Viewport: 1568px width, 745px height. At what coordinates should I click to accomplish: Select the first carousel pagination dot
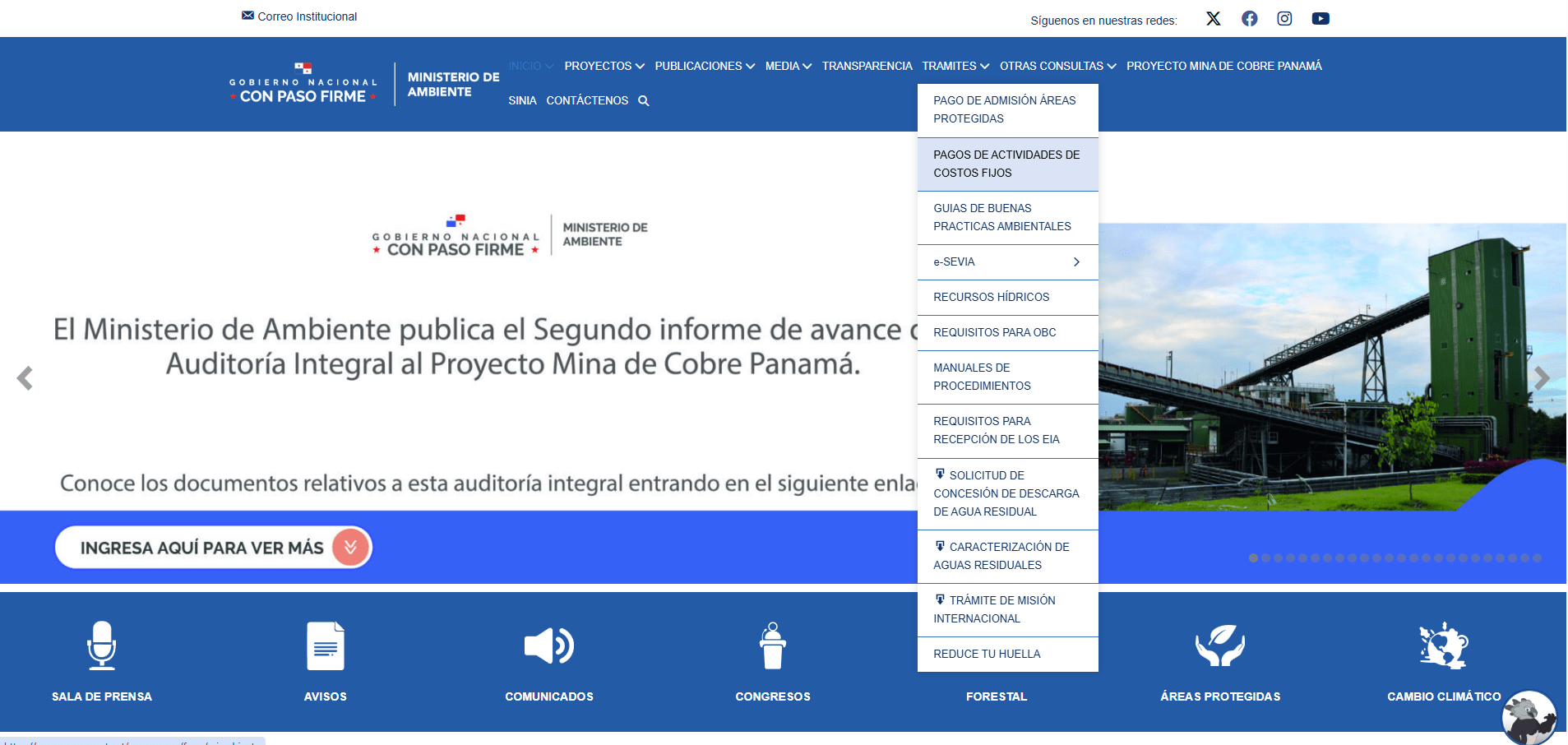coord(1253,558)
